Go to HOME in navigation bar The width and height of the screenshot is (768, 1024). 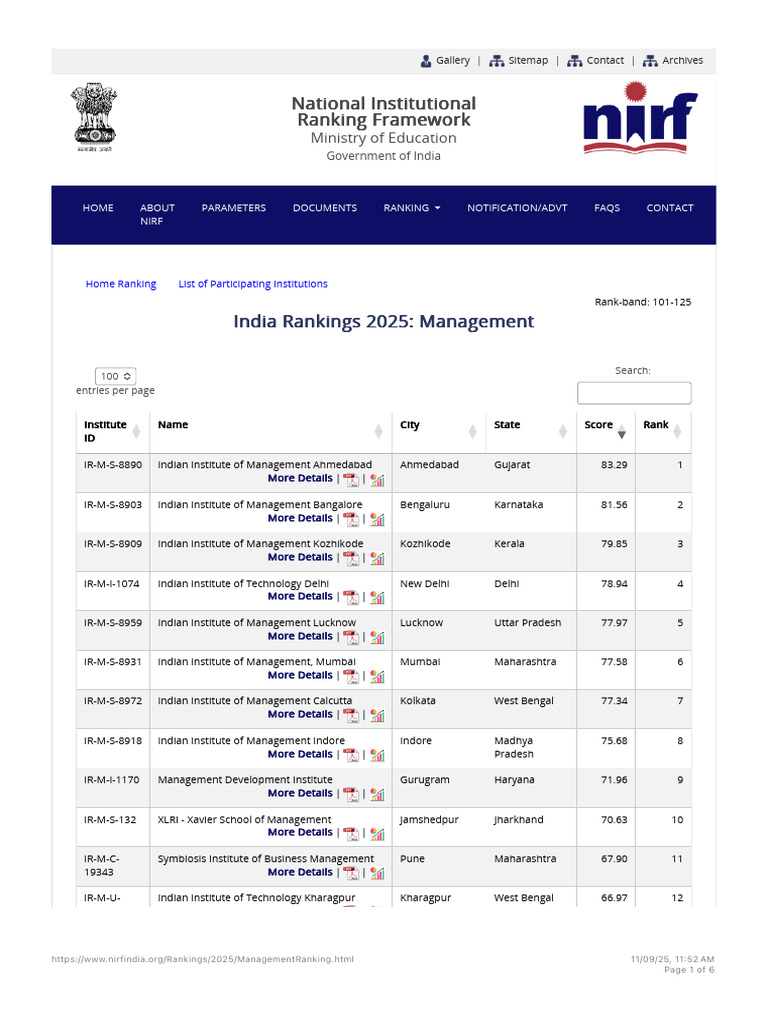[x=98, y=208]
